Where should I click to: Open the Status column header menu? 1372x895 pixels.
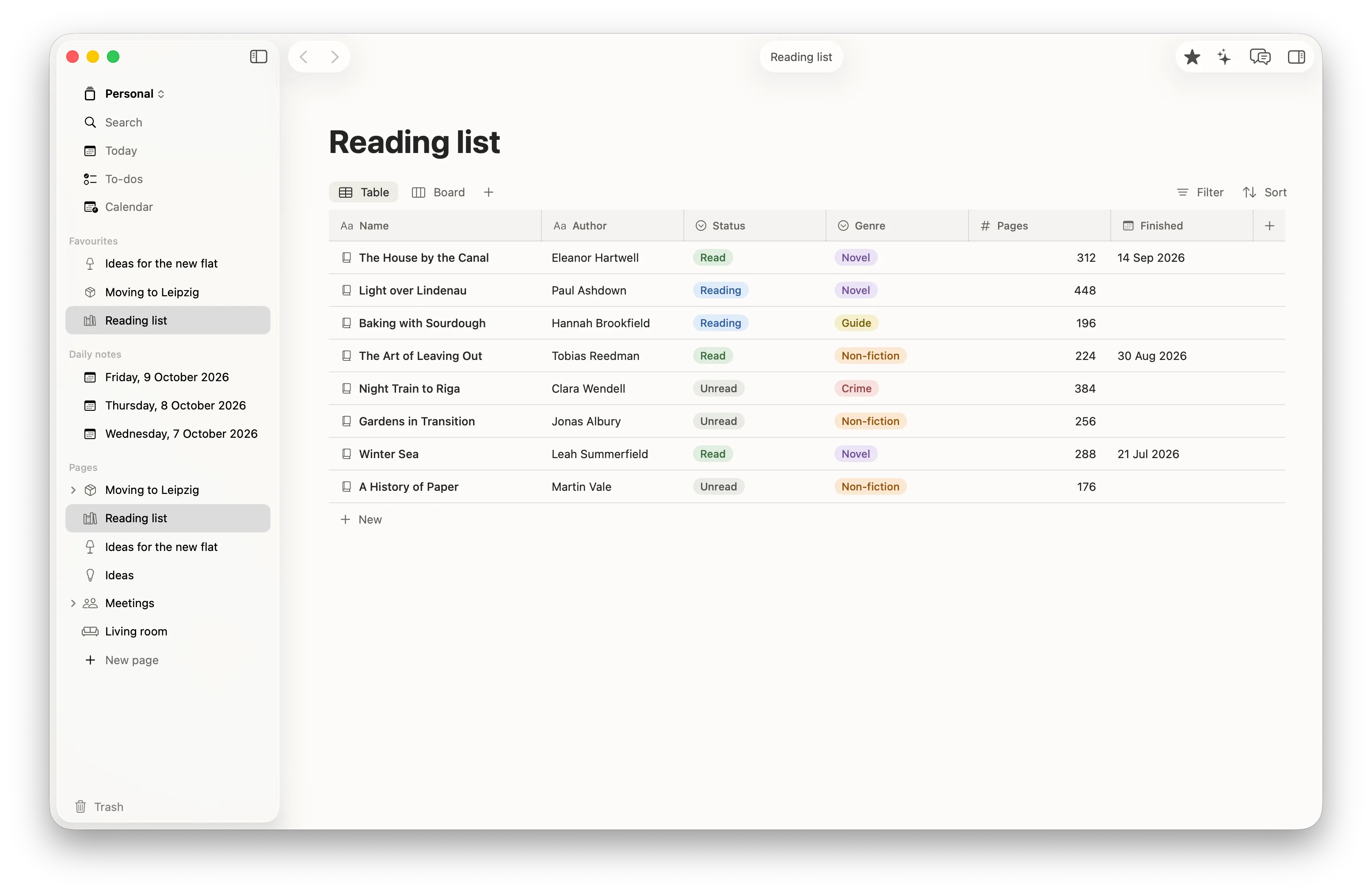tap(755, 226)
